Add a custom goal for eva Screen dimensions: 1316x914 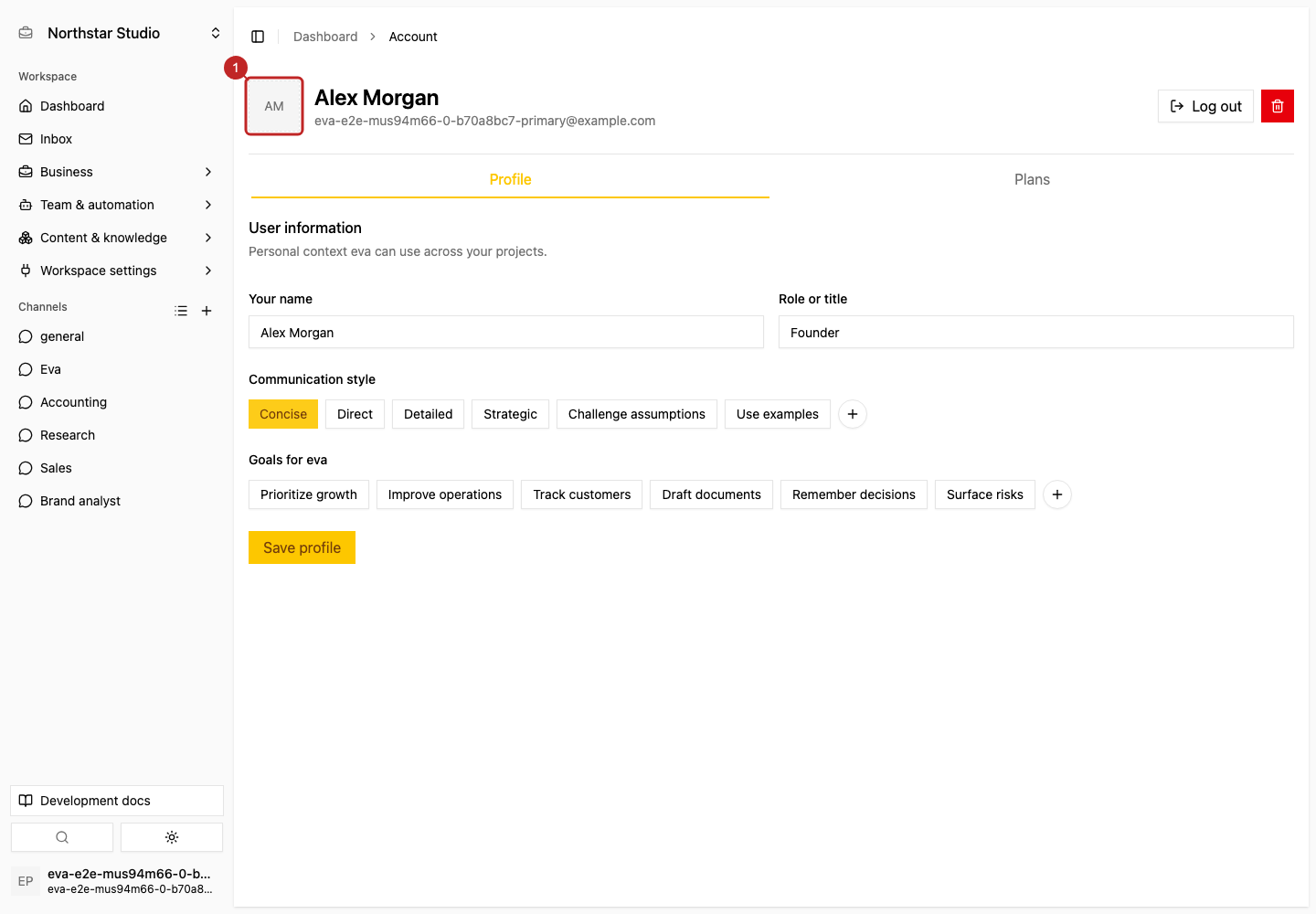tap(1057, 494)
